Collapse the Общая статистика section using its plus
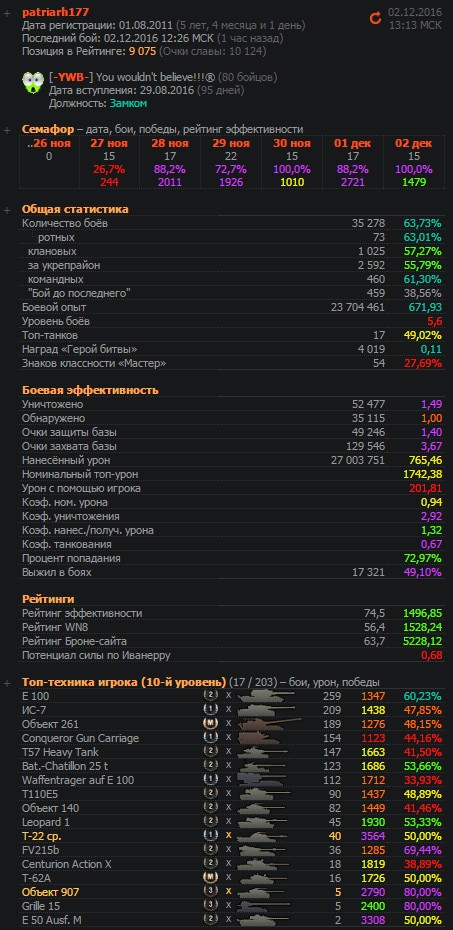 coord(7,210)
